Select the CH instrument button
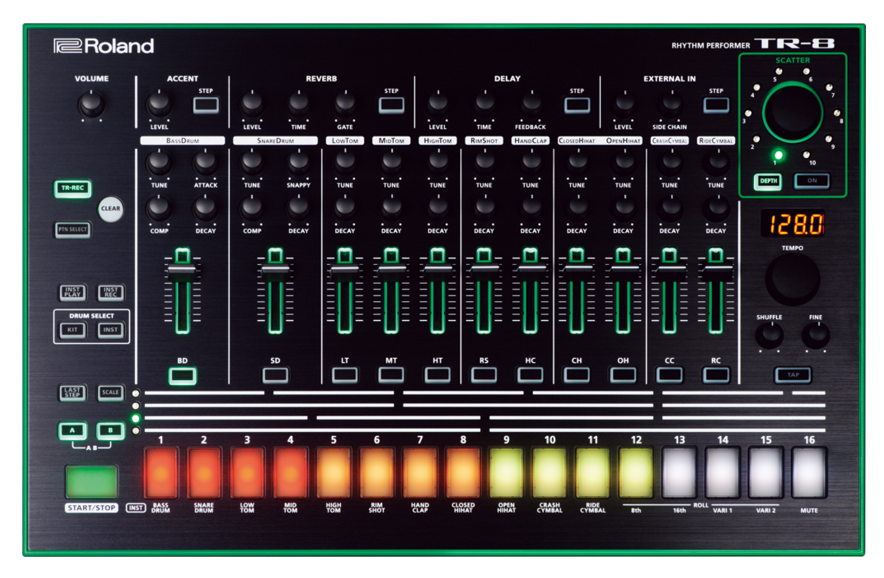Image resolution: width=884 pixels, height=578 pixels. [577, 375]
